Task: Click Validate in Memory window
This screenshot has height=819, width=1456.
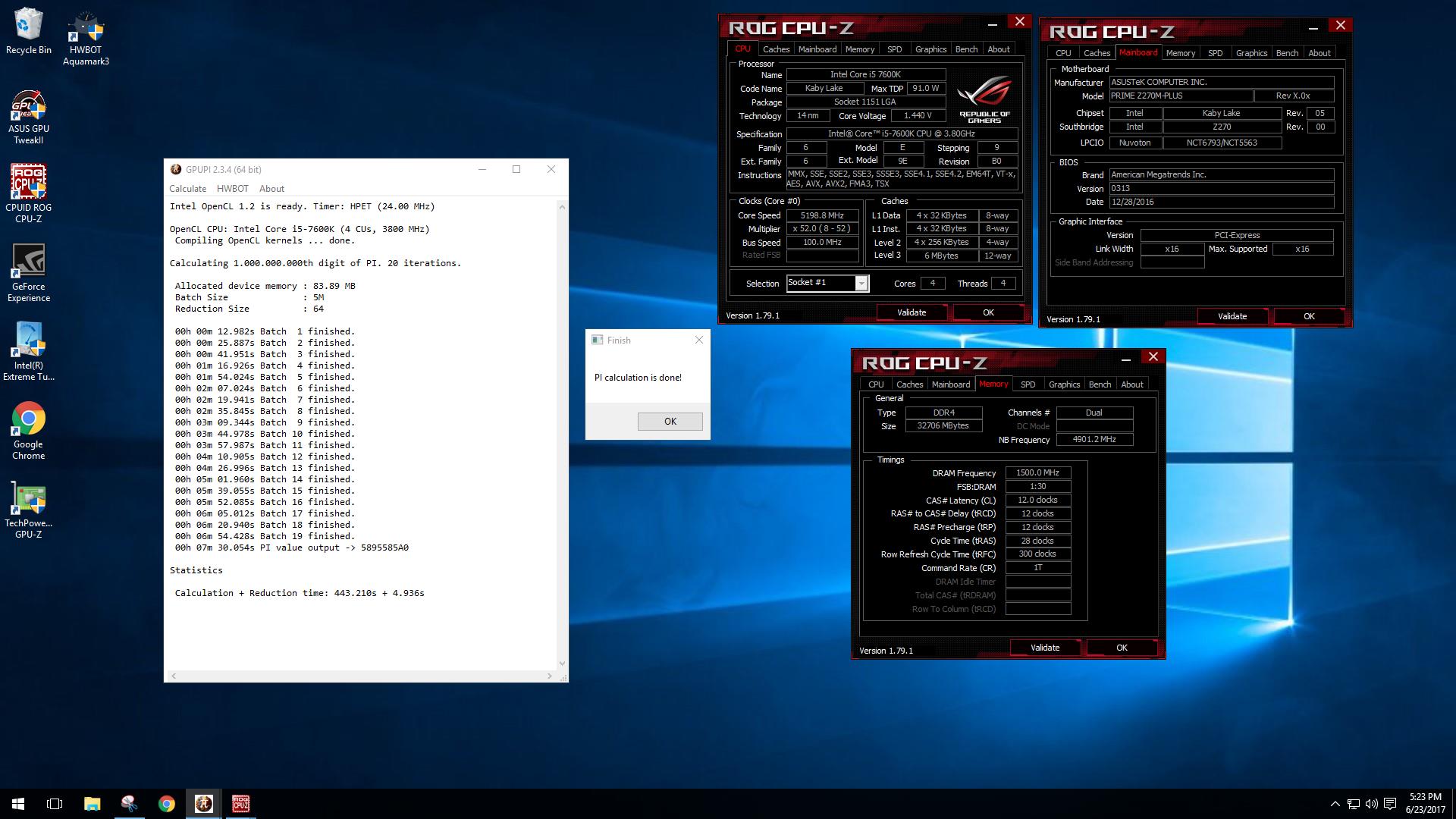Action: pyautogui.click(x=1045, y=648)
